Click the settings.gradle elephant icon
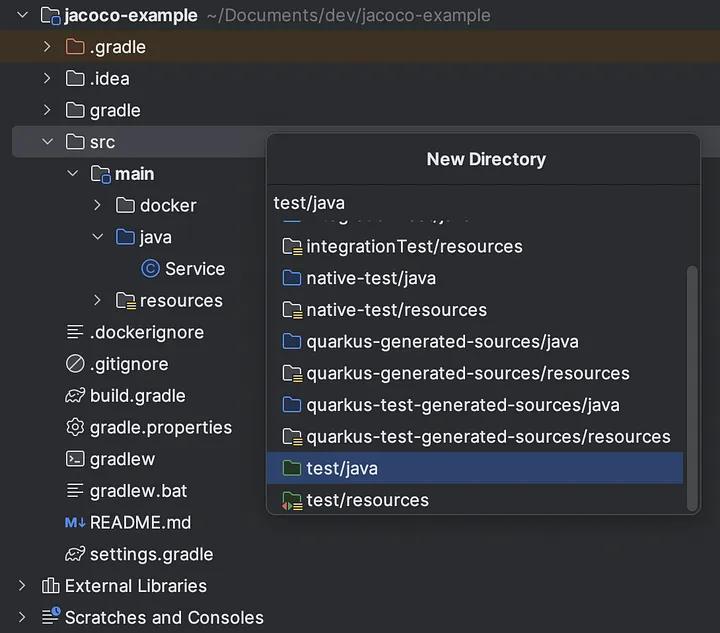Screen dimensions: 720x633 coord(75,554)
